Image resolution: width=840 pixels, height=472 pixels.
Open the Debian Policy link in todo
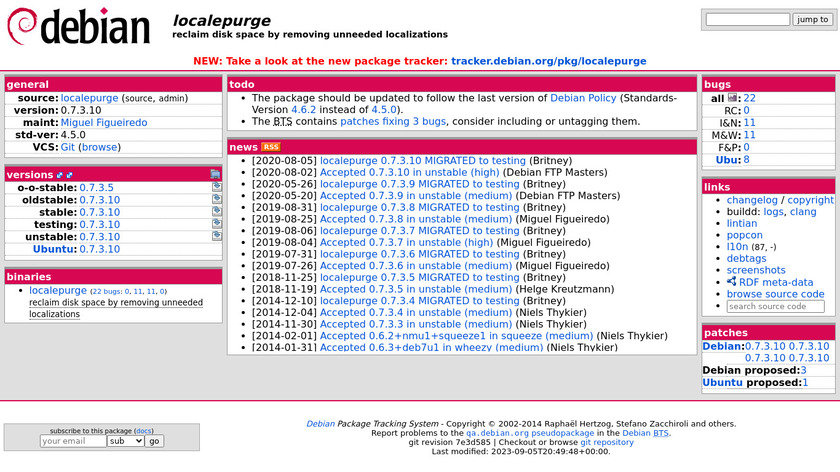tap(583, 98)
